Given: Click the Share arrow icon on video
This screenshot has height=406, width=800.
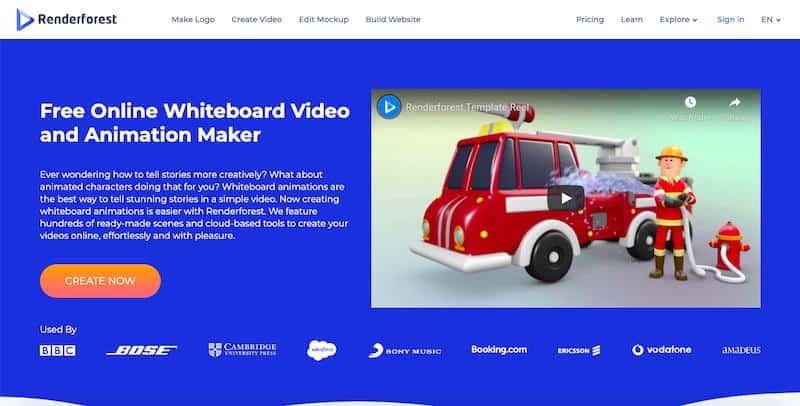Looking at the screenshot, I should 735,103.
